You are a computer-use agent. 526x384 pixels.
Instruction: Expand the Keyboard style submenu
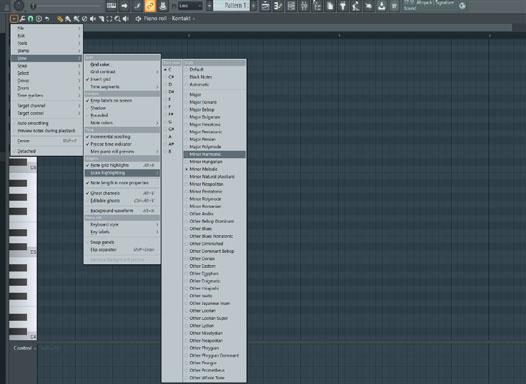[122, 224]
